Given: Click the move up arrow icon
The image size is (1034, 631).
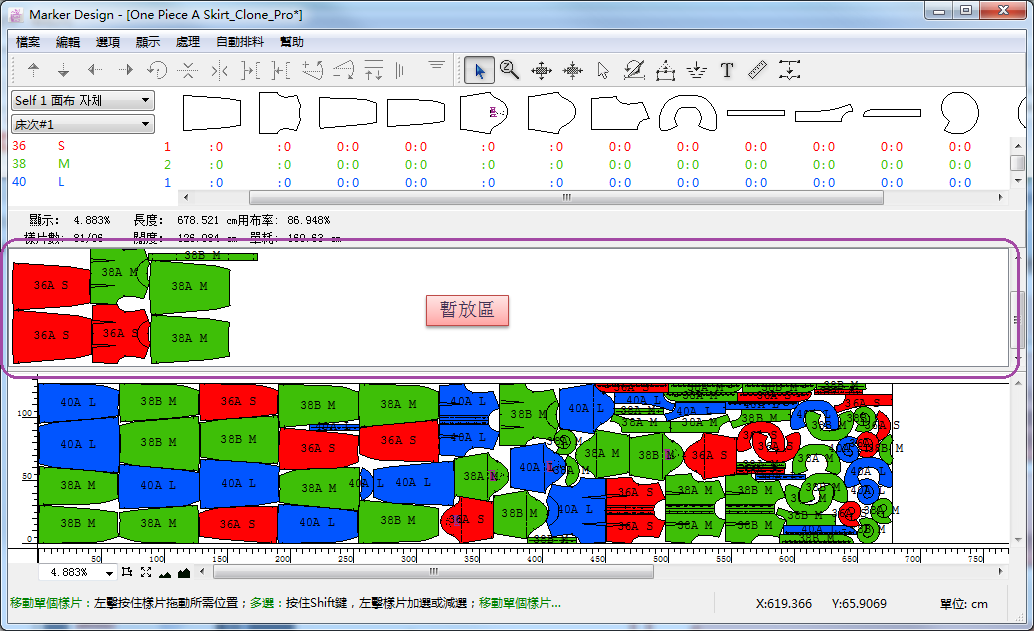Looking at the screenshot, I should click(33, 70).
